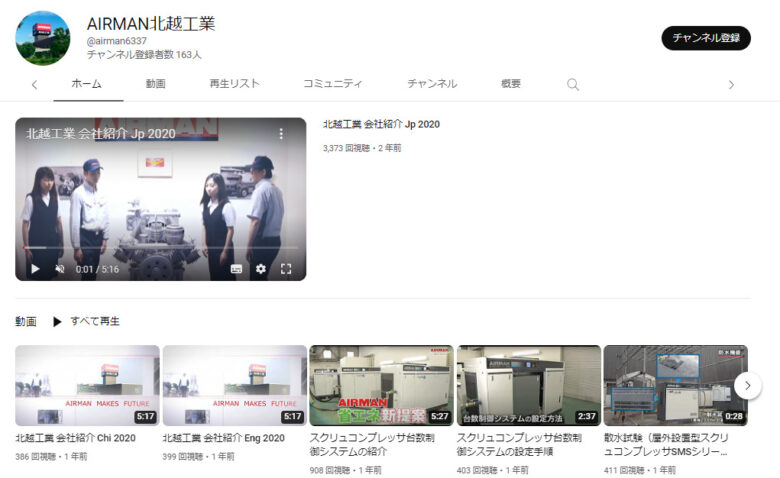Click すべて再生 play all link
Screen dimensions: 780x478
tap(95, 321)
